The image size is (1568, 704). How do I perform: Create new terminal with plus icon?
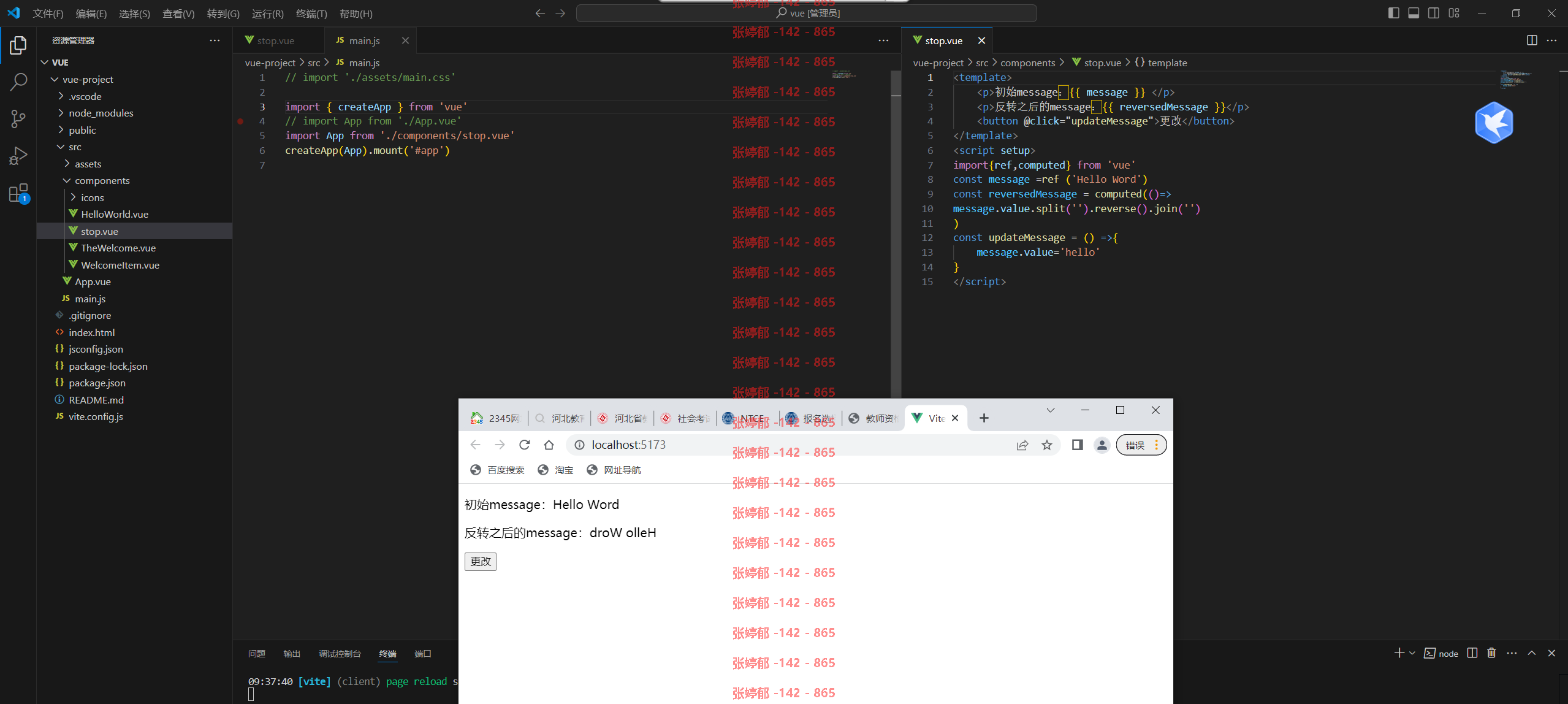[1399, 653]
